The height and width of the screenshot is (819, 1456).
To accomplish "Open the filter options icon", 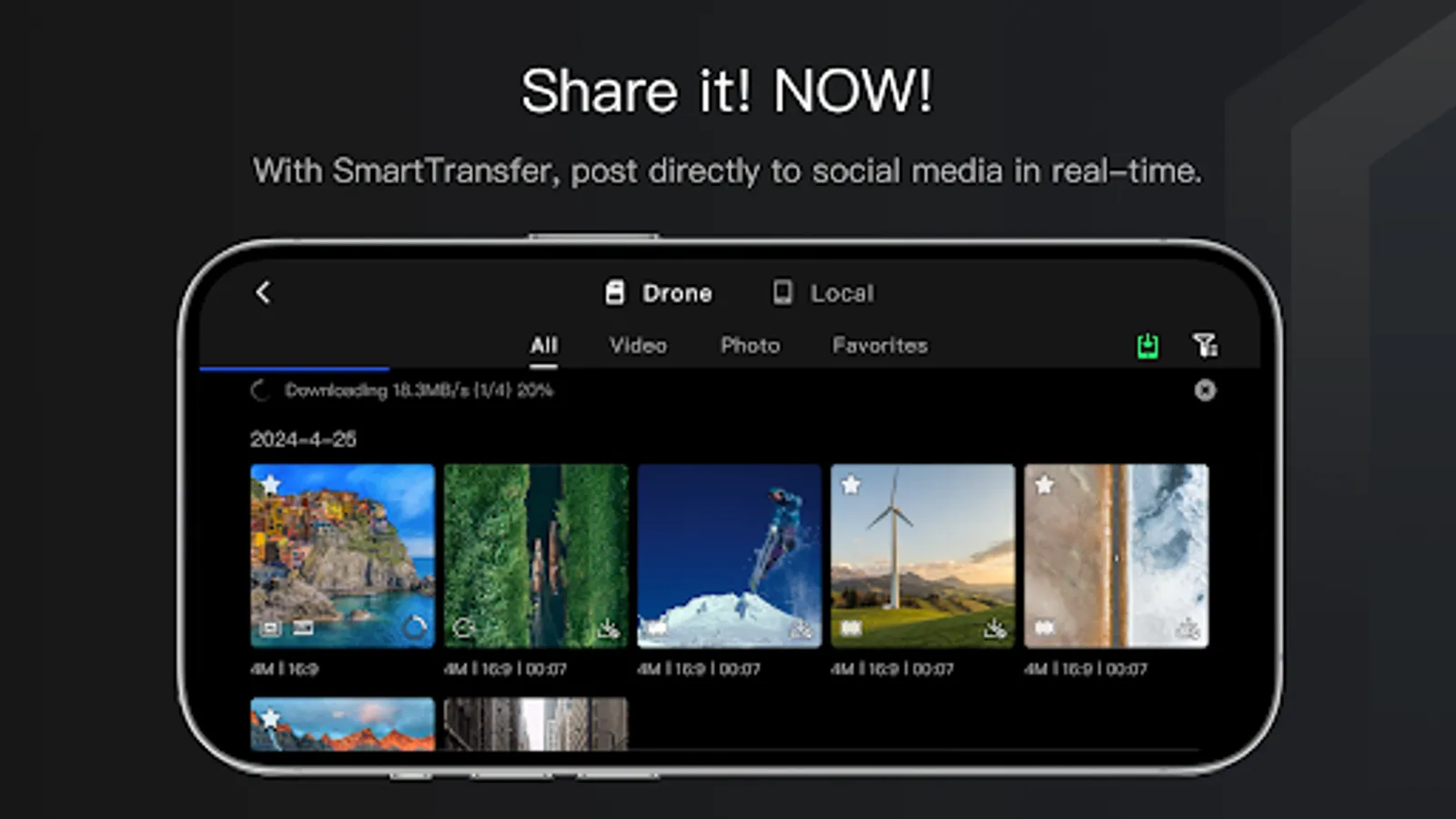I will click(1206, 344).
